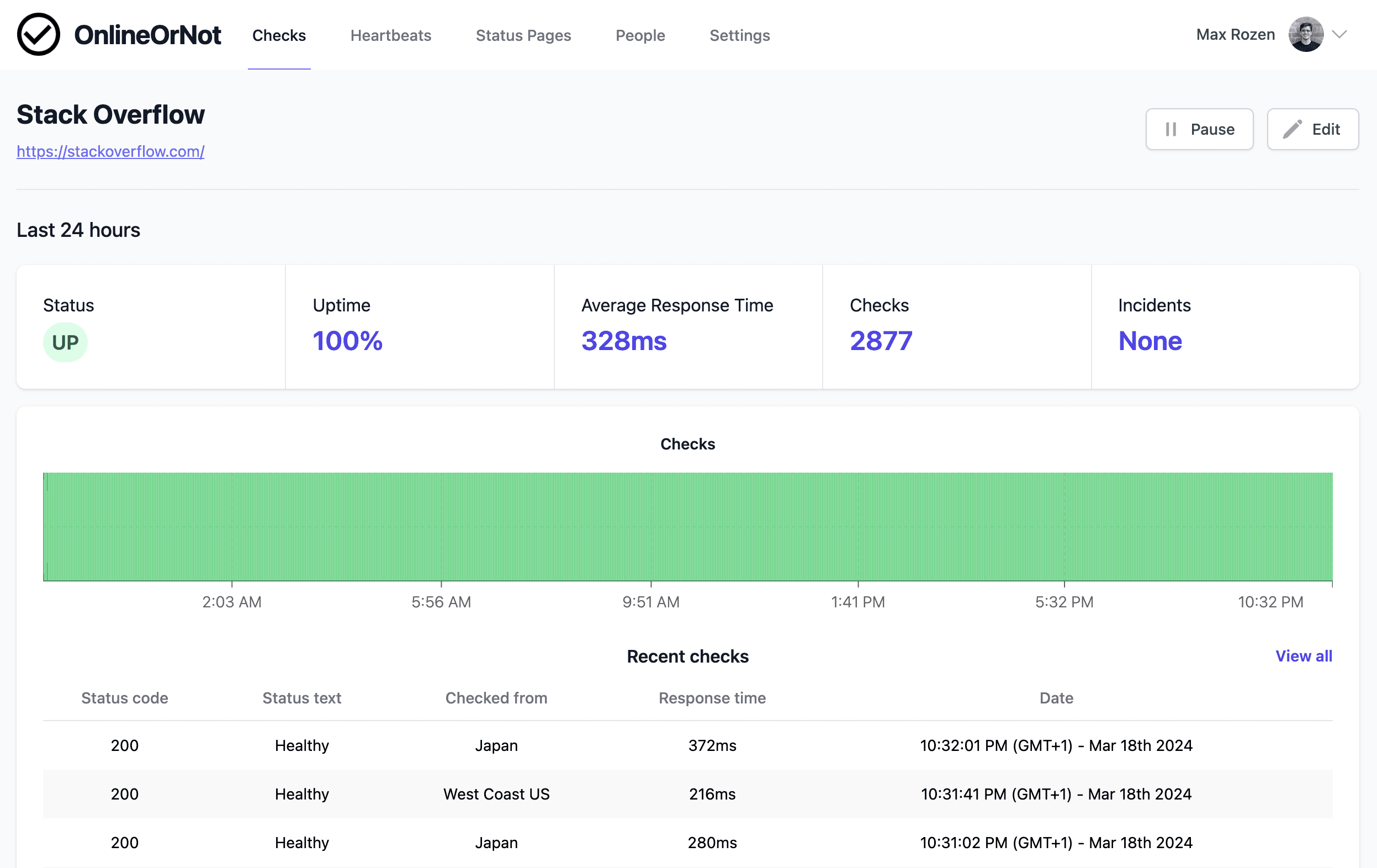Open the People tab

640,35
